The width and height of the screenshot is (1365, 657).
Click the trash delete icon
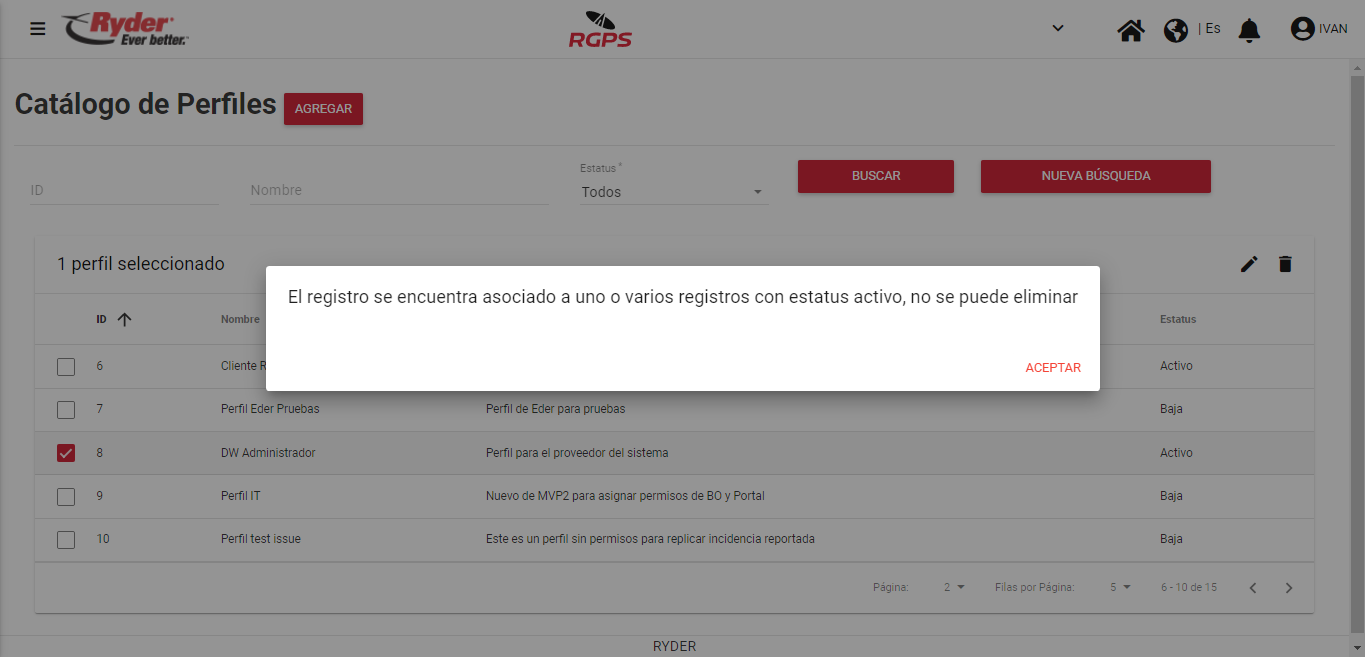point(1285,264)
